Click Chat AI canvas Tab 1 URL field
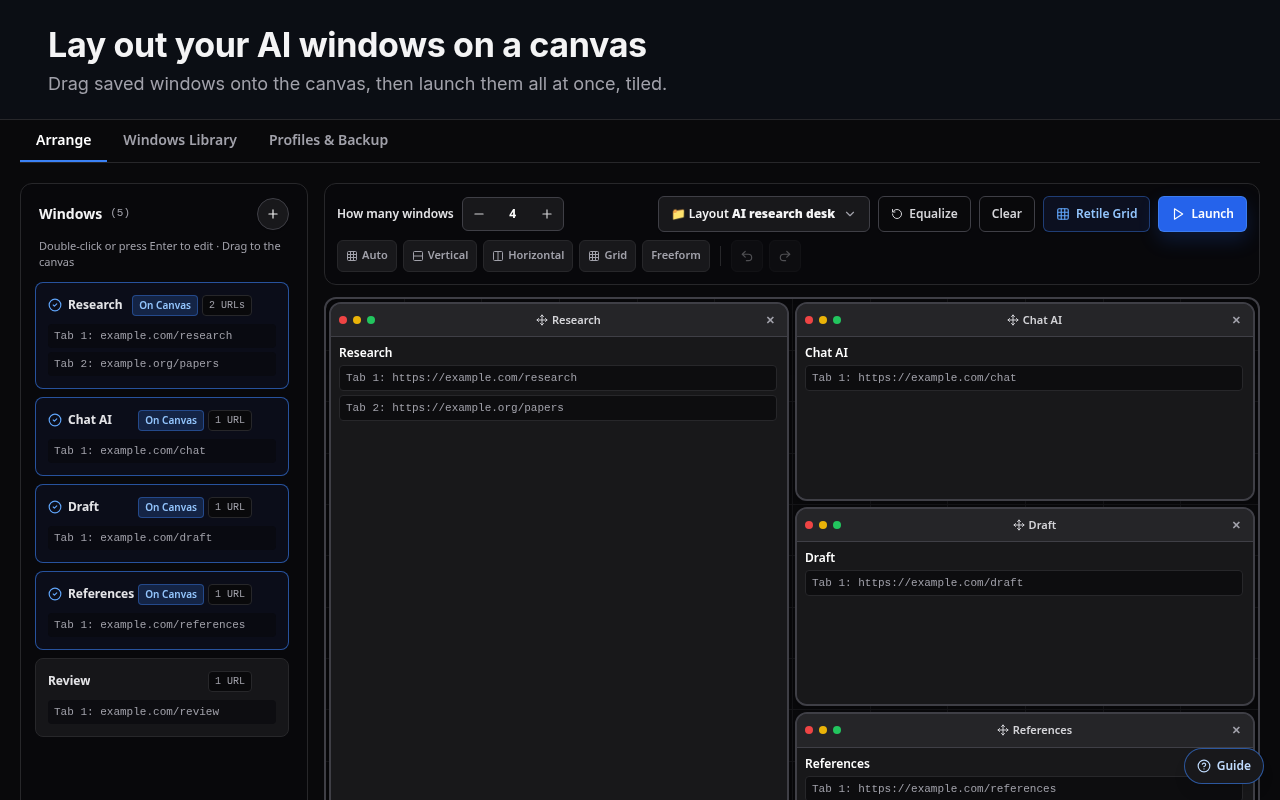The width and height of the screenshot is (1280, 800). coord(1024,378)
